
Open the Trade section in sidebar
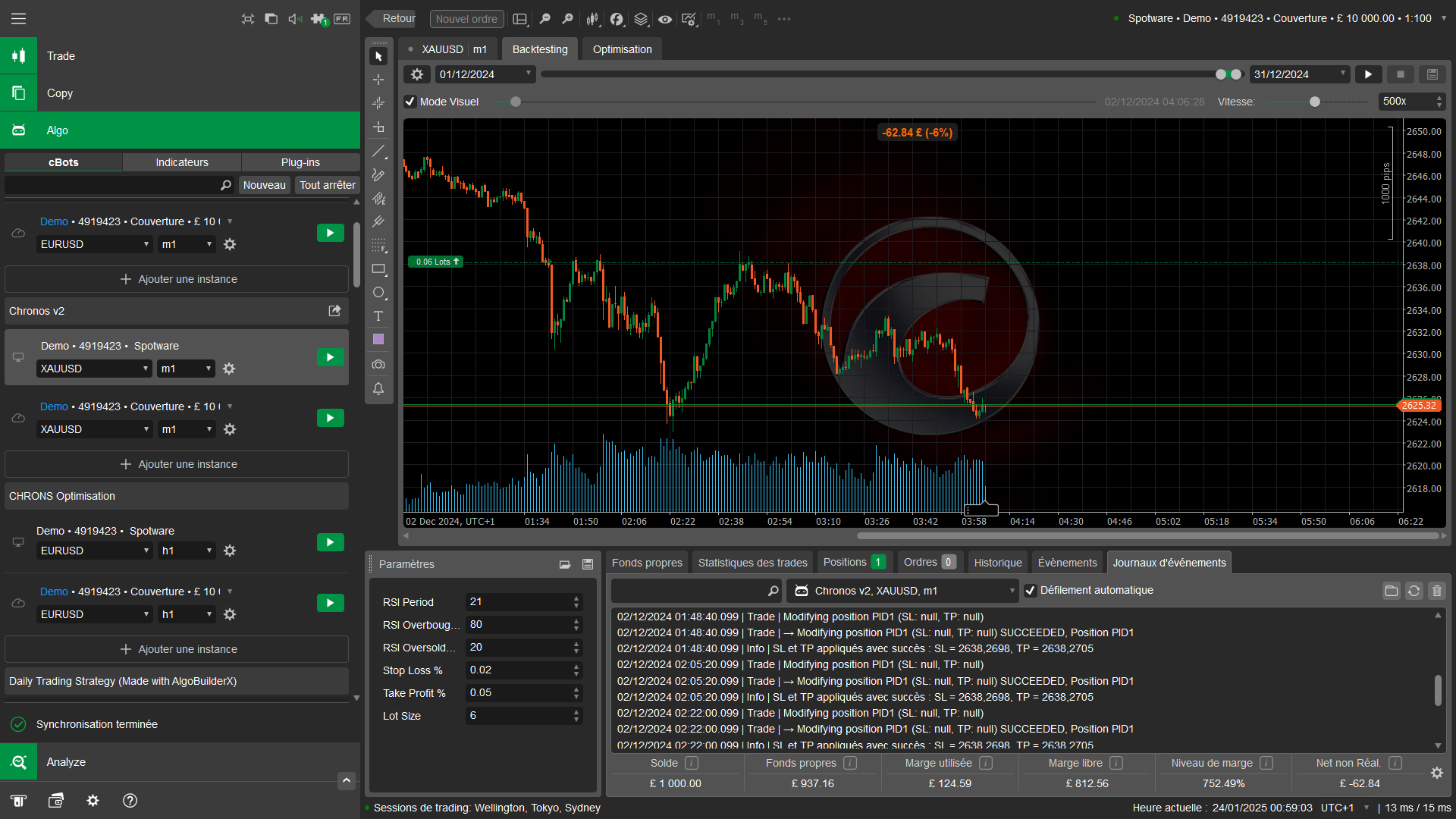coord(180,56)
